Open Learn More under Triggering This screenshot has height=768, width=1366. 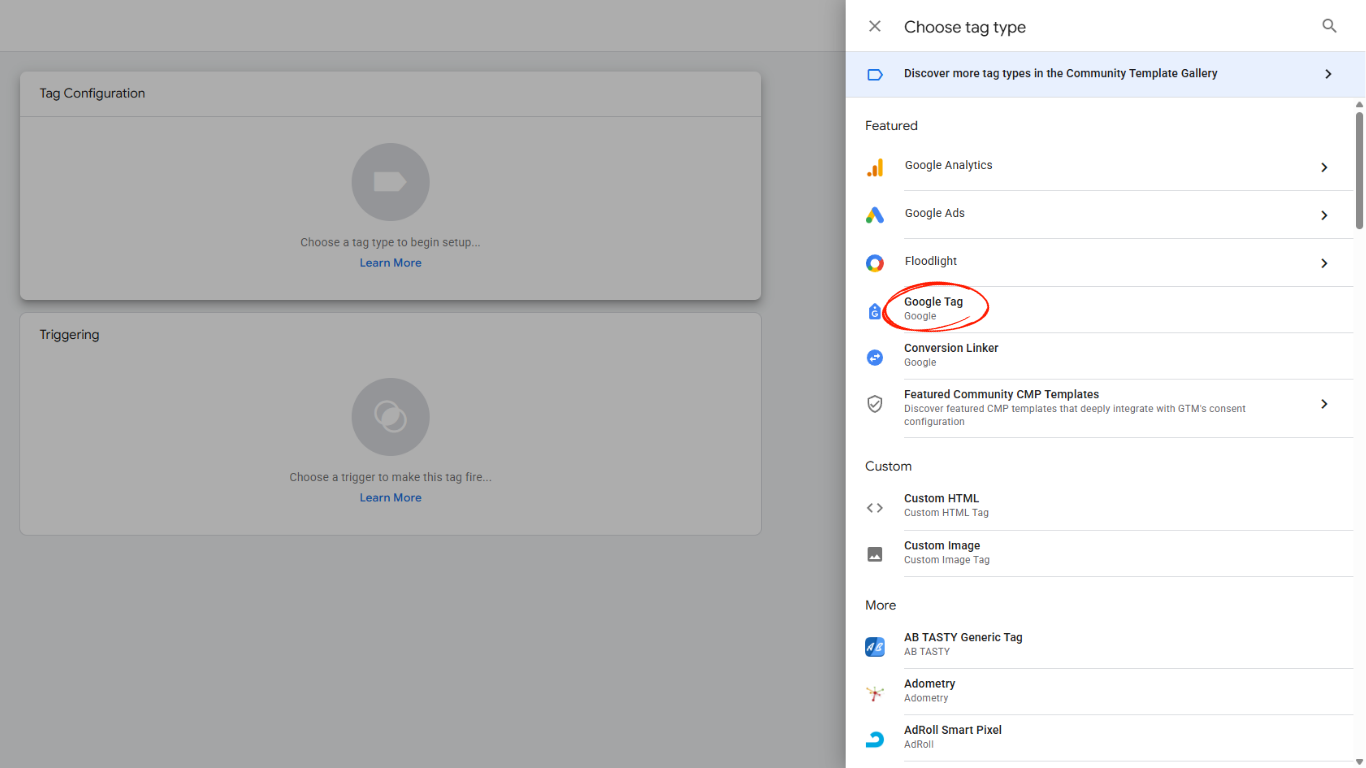pyautogui.click(x=390, y=497)
